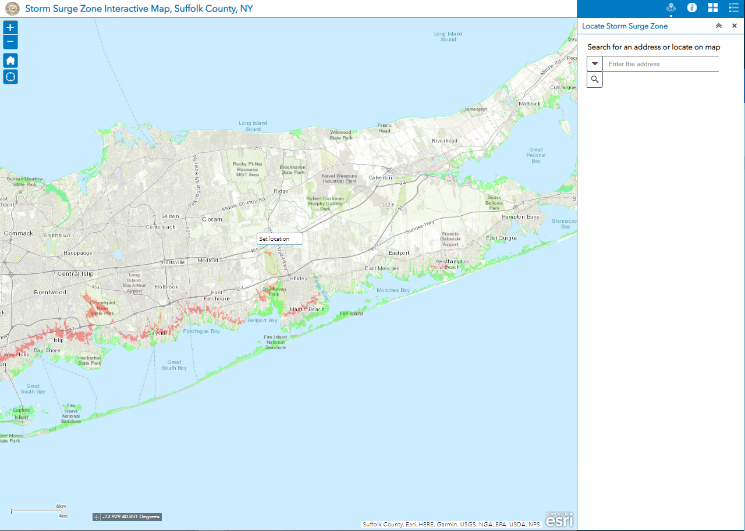
Task: Click the Eastport map label
Action: (399, 253)
